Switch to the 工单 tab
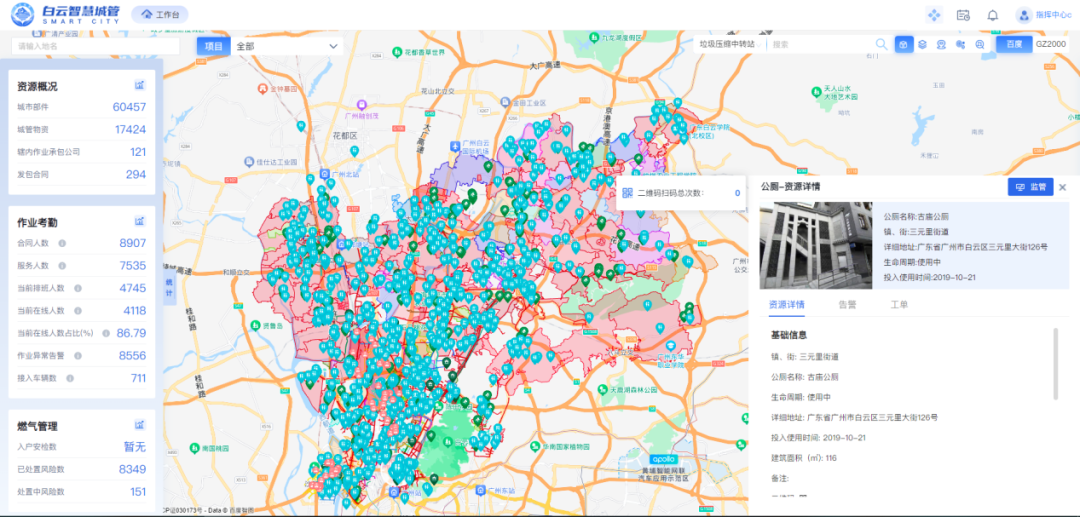Image resolution: width=1080 pixels, height=517 pixels. point(898,304)
